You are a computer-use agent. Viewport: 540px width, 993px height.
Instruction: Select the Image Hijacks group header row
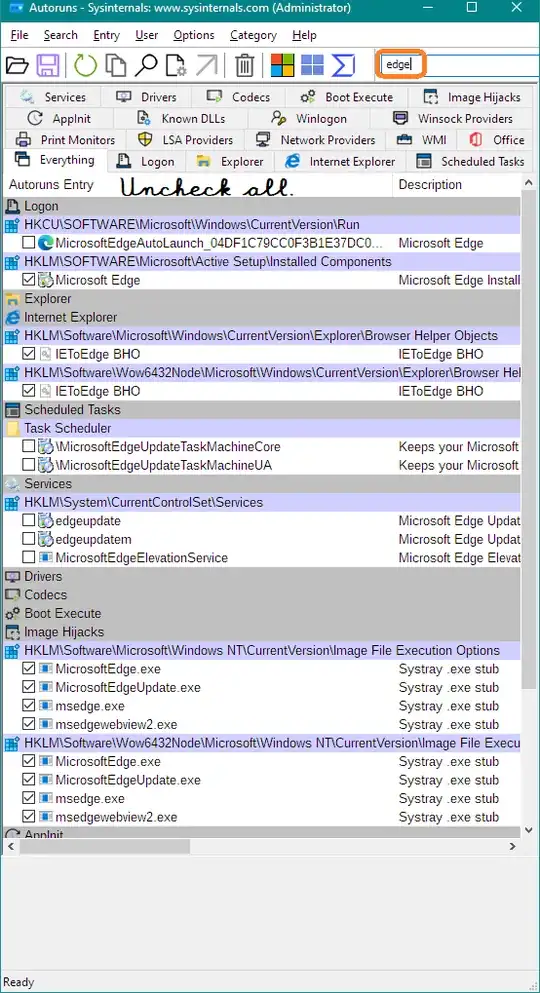pyautogui.click(x=262, y=632)
